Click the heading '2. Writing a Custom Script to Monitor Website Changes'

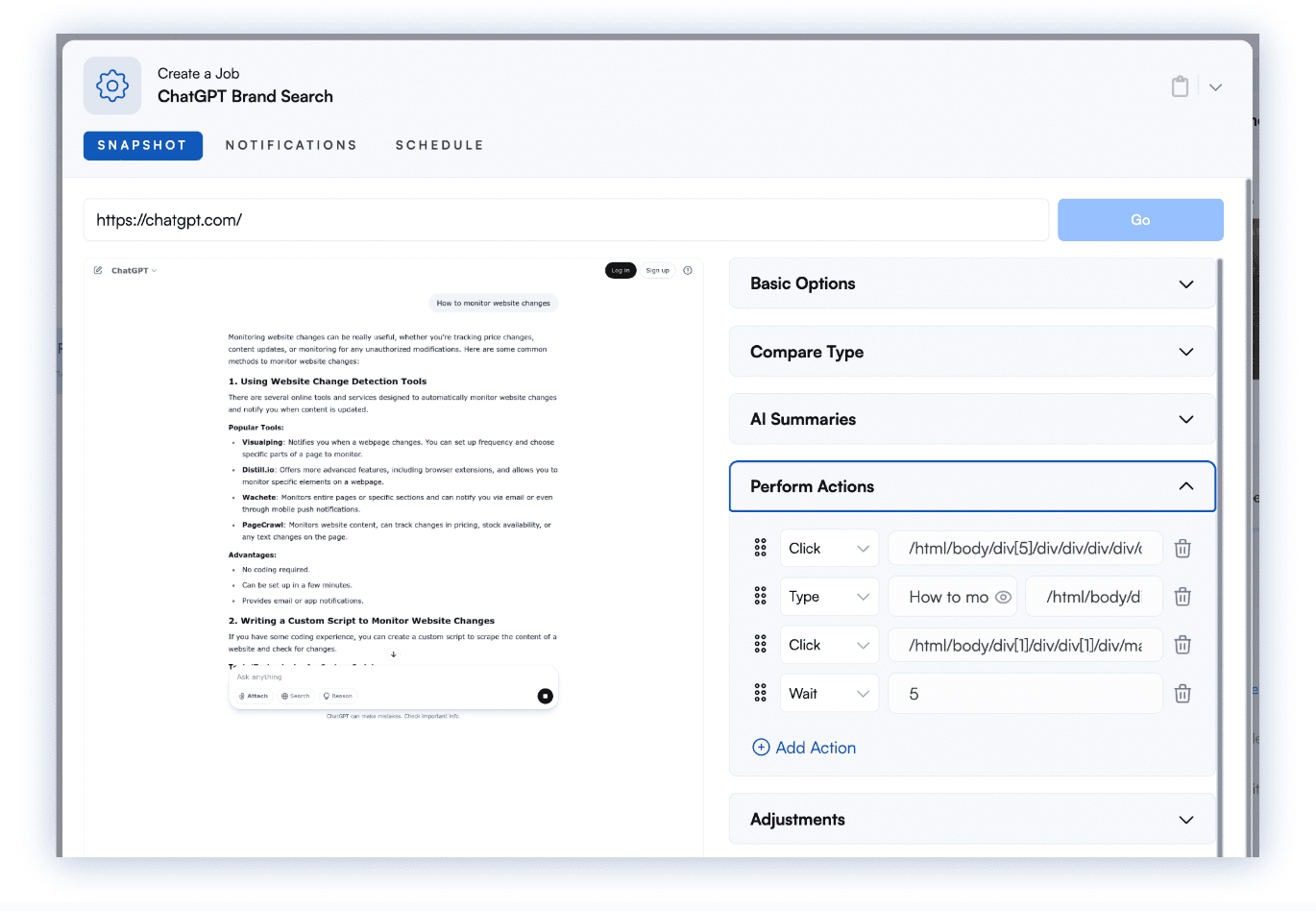pos(361,621)
